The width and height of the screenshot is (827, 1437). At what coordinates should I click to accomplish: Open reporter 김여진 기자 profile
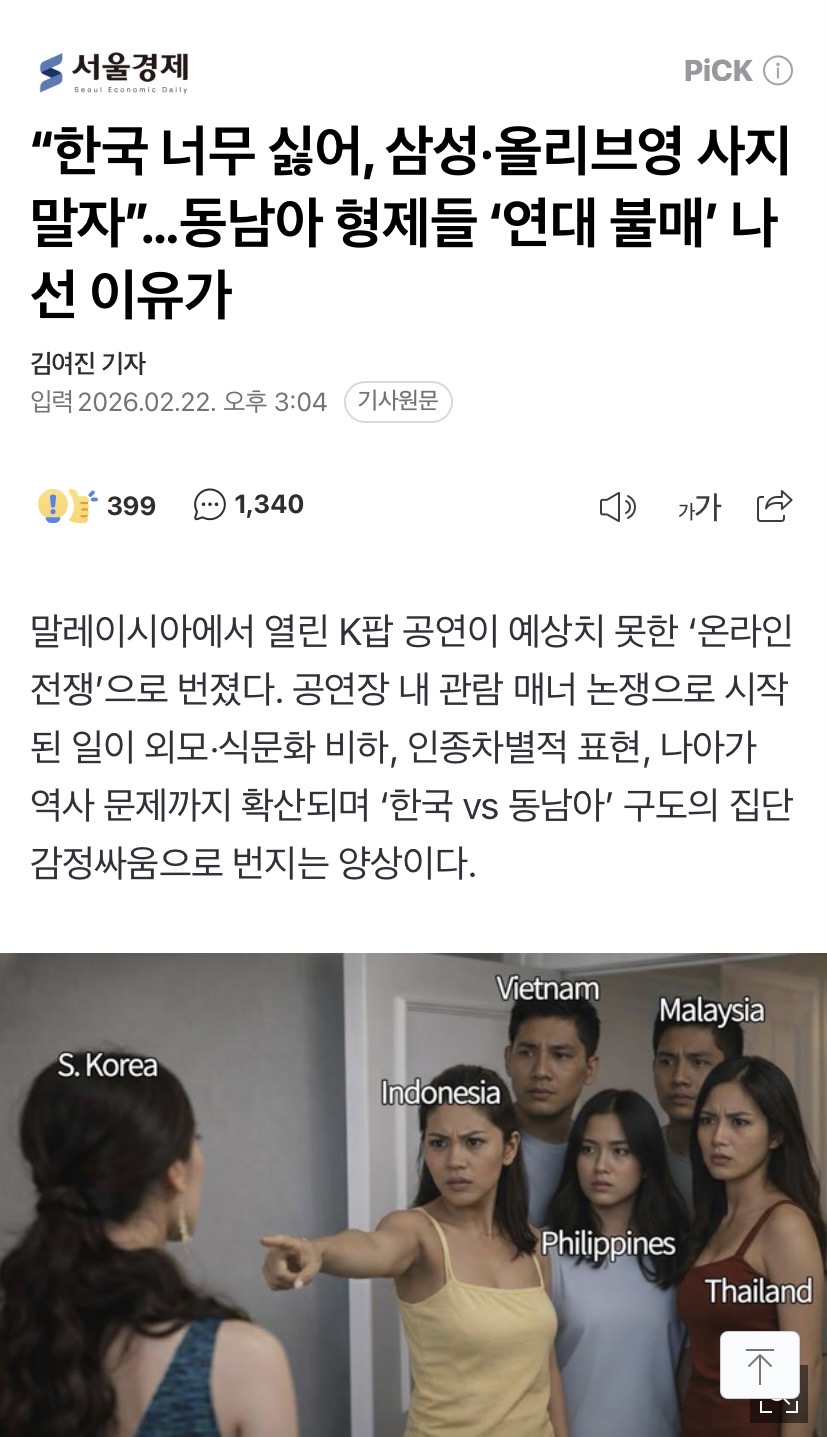89,364
